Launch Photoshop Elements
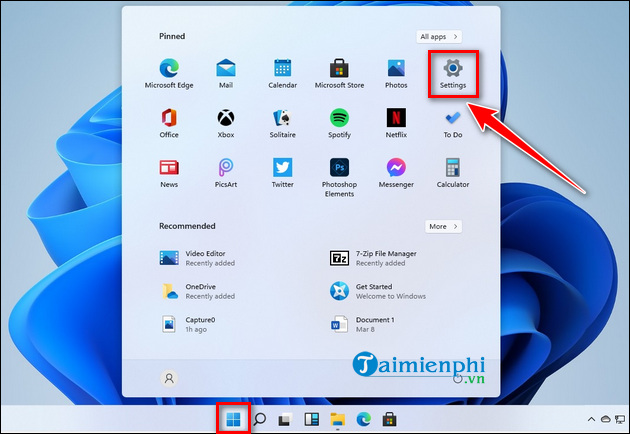This screenshot has height=434, width=630. tap(340, 178)
